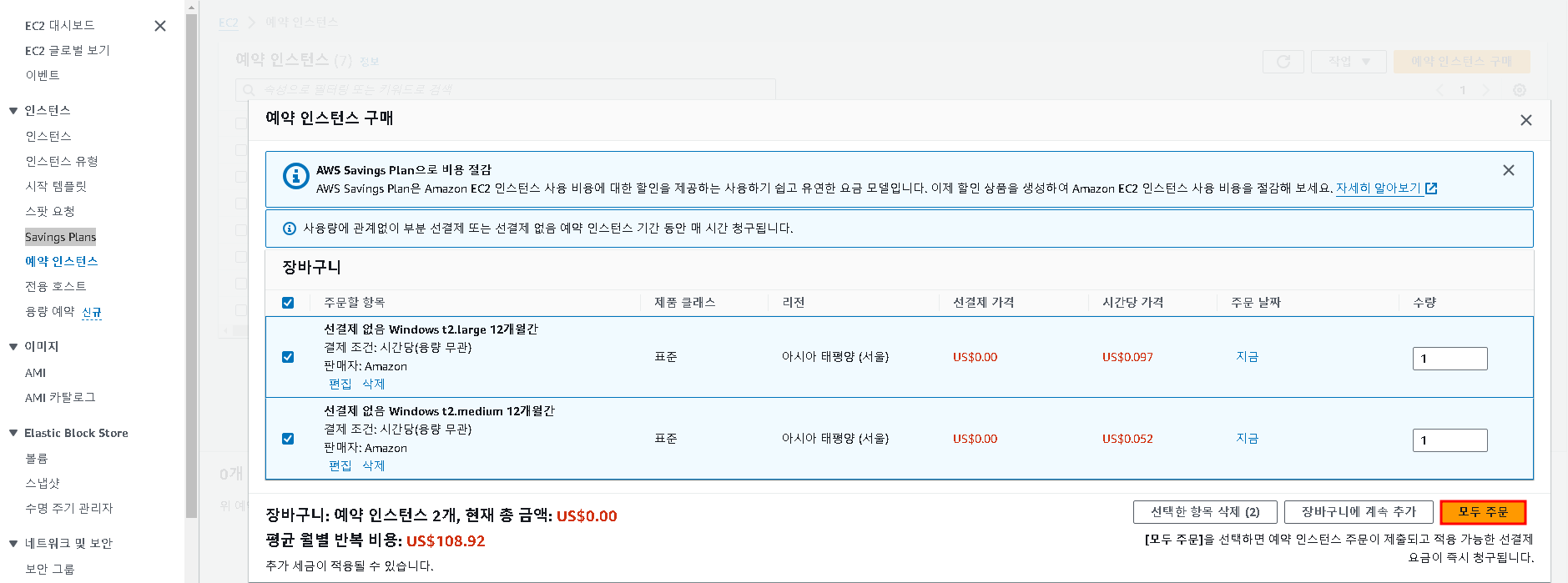Close the EC2 sidebar navigation panel
The image size is (1568, 583).
pyautogui.click(x=160, y=26)
